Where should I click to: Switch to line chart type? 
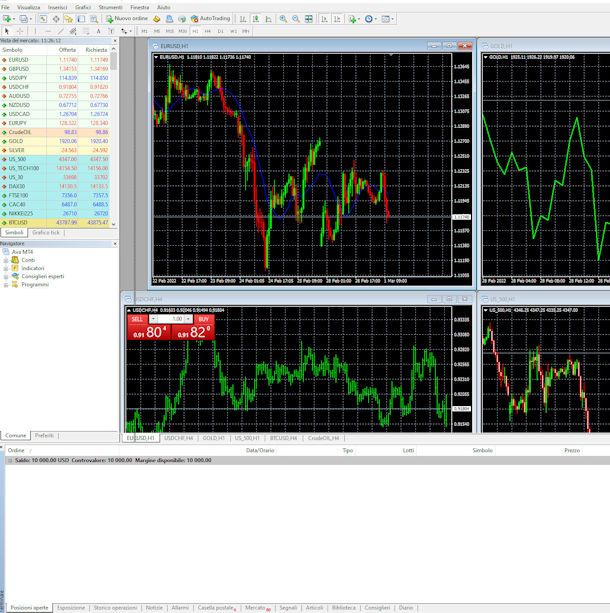click(269, 19)
